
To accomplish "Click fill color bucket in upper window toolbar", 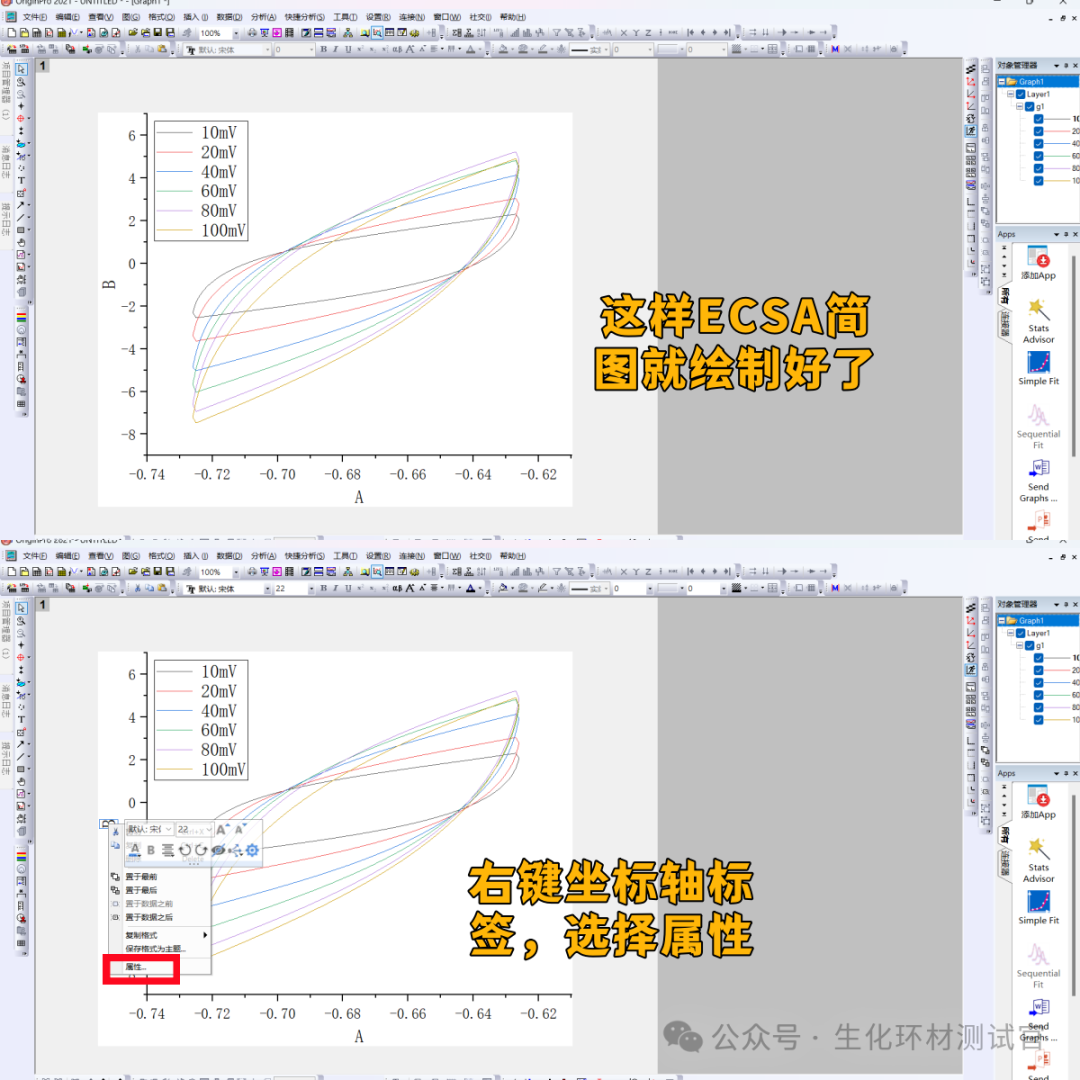I will pos(503,50).
